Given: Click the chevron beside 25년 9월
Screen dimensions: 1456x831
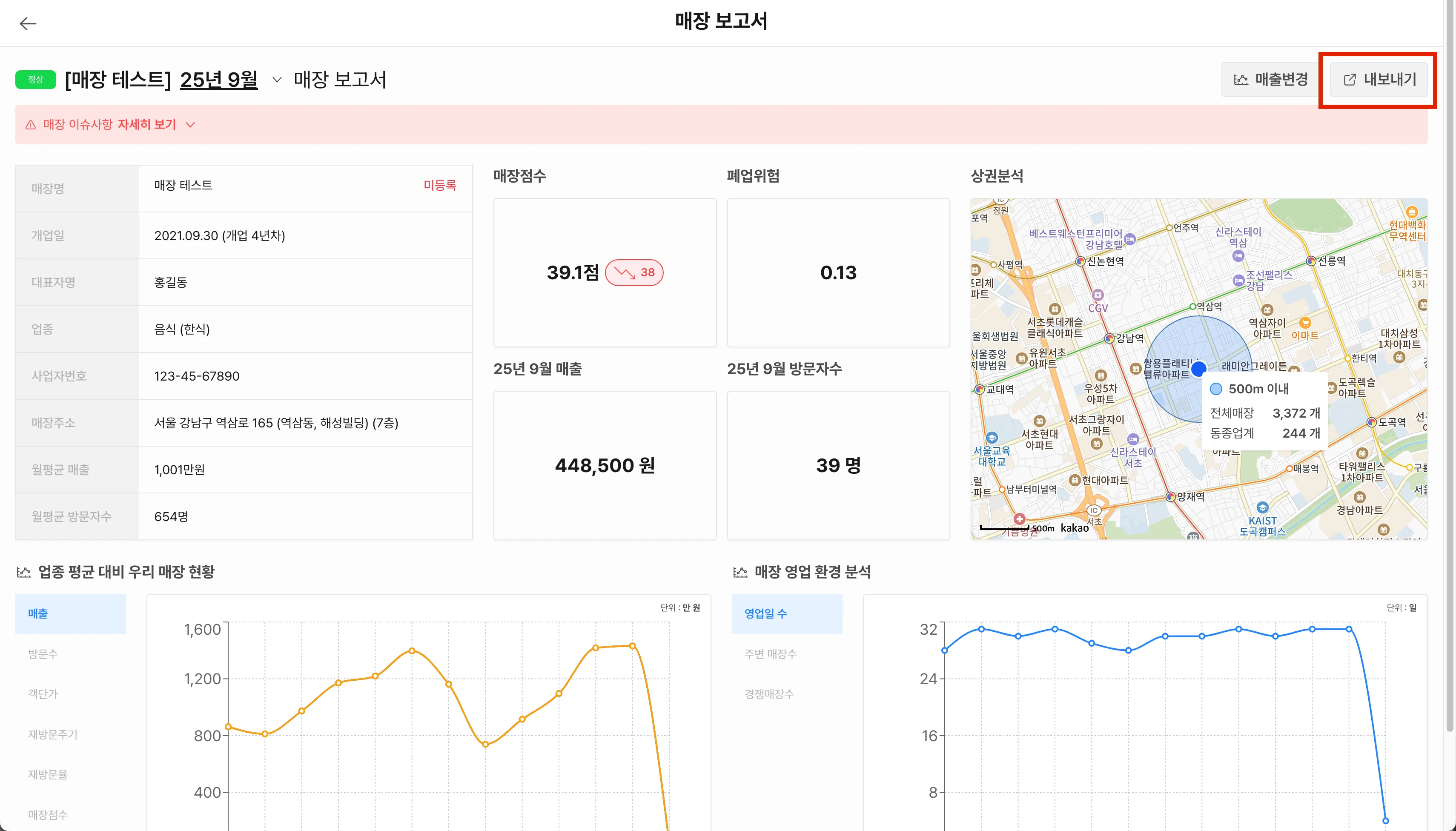Looking at the screenshot, I should tap(277, 79).
